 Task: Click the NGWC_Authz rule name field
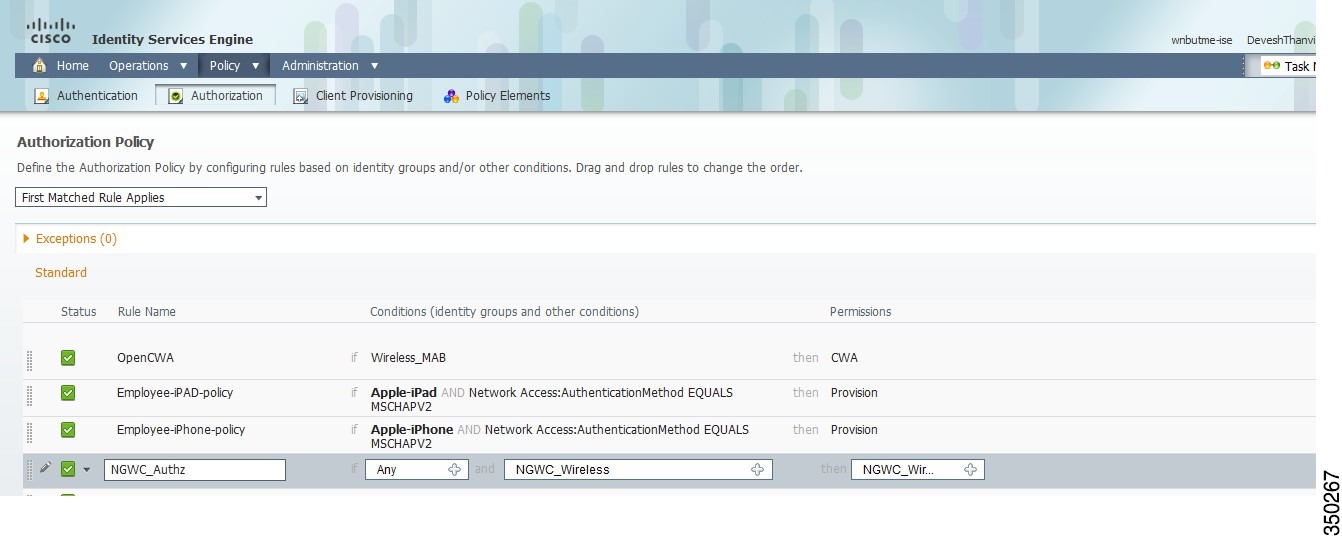pyautogui.click(x=195, y=469)
